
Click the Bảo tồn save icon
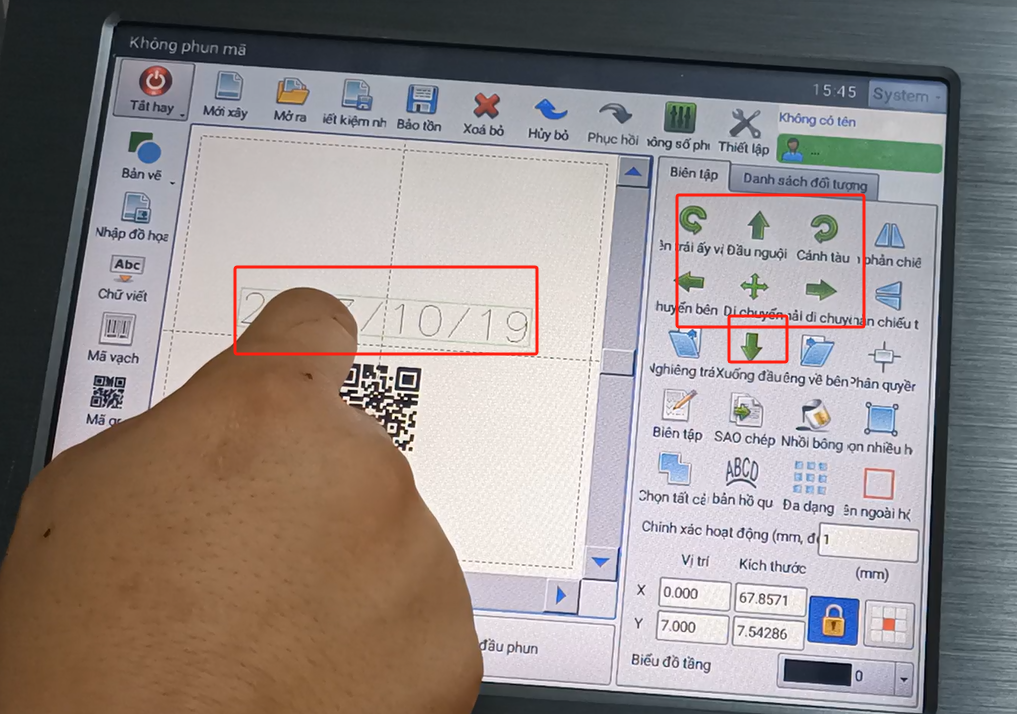(421, 101)
